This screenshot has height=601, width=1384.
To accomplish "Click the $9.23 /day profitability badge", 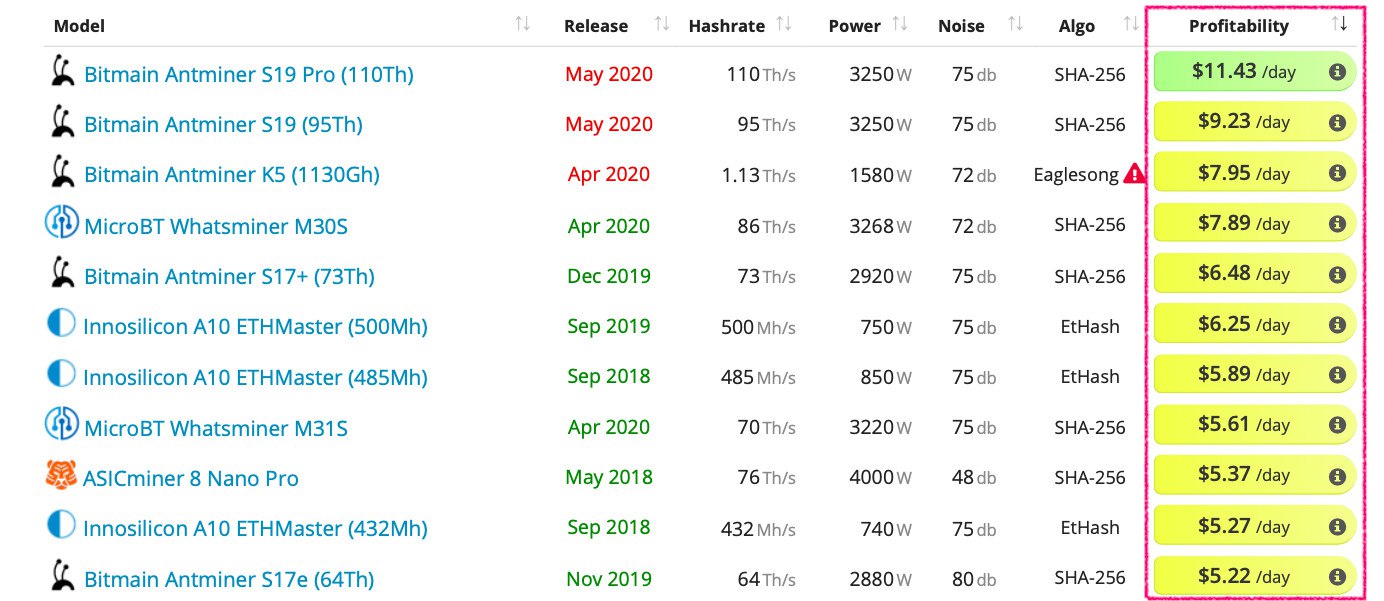I will point(1255,122).
